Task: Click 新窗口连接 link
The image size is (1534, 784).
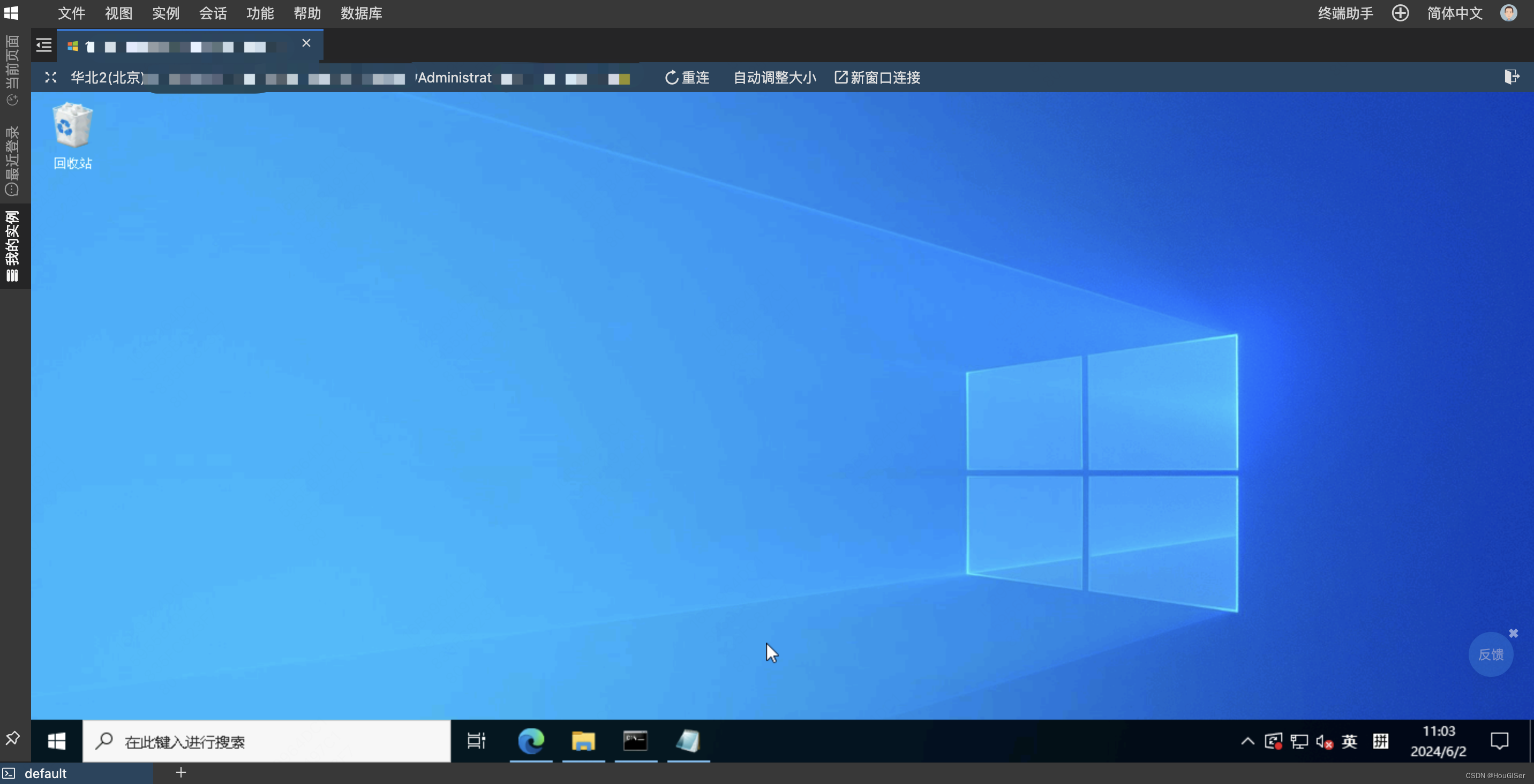Action: coord(878,78)
